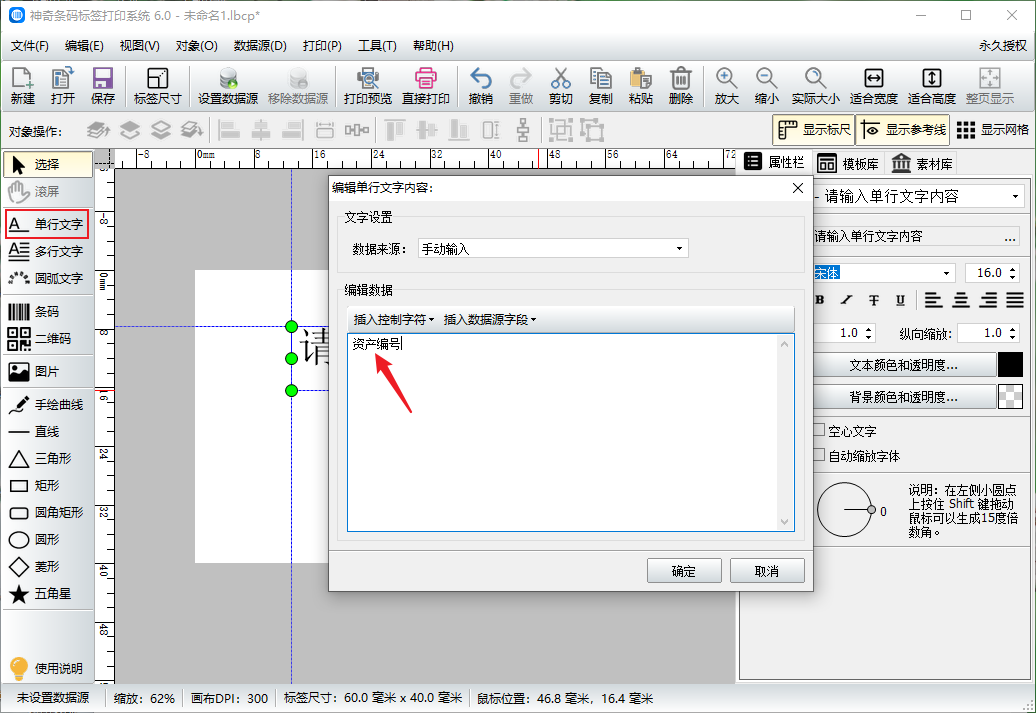This screenshot has height=713, width=1036.
Task: Open the 编辑(E) menu
Action: pyautogui.click(x=84, y=46)
